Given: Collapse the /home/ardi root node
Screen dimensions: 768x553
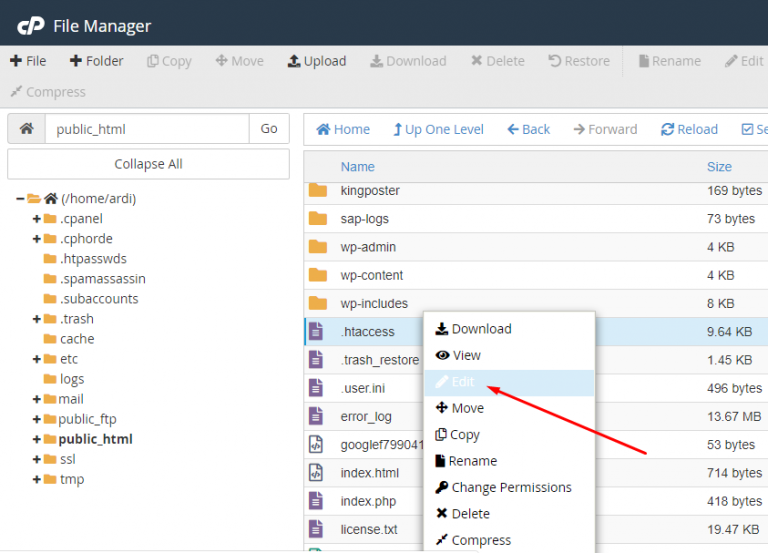Looking at the screenshot, I should click(x=20, y=199).
